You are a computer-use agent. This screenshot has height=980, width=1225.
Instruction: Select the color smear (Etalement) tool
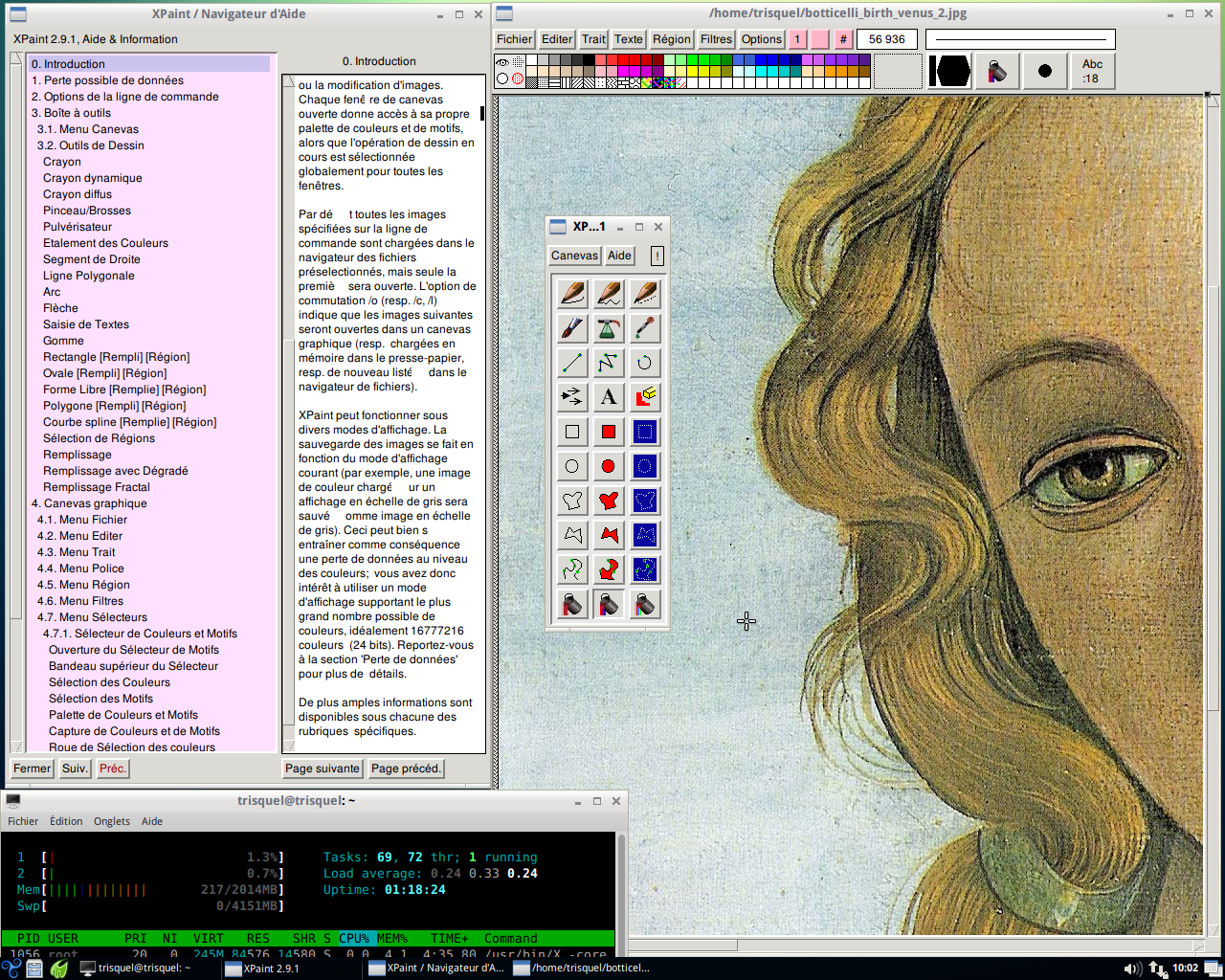point(645,328)
